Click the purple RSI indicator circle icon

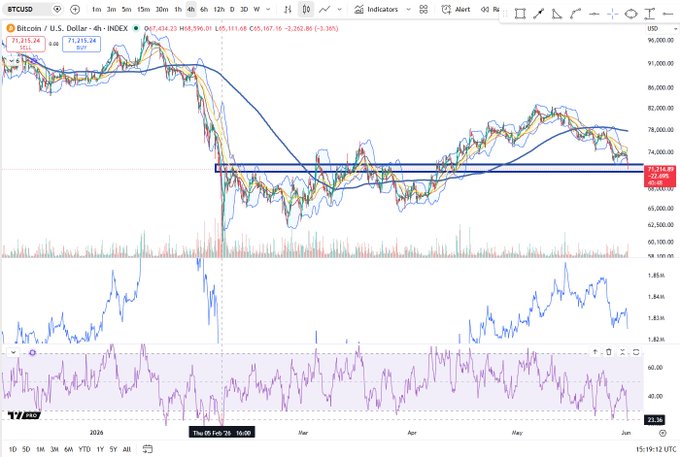[x=32, y=353]
